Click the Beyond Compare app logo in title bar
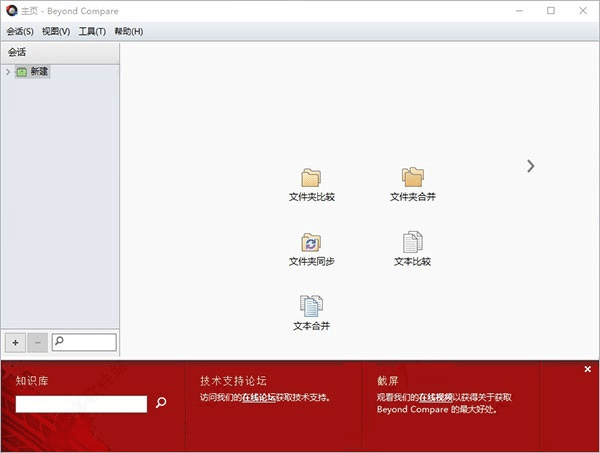 coord(12,11)
